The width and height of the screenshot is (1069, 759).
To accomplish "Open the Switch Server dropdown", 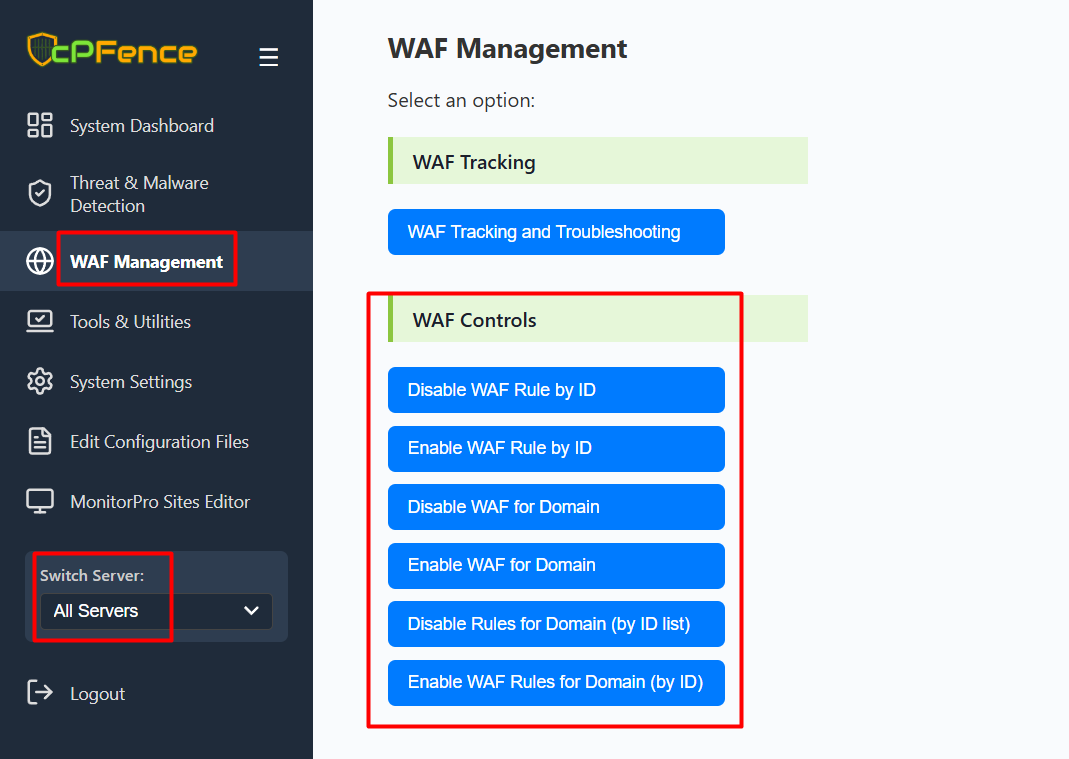I will click(156, 611).
